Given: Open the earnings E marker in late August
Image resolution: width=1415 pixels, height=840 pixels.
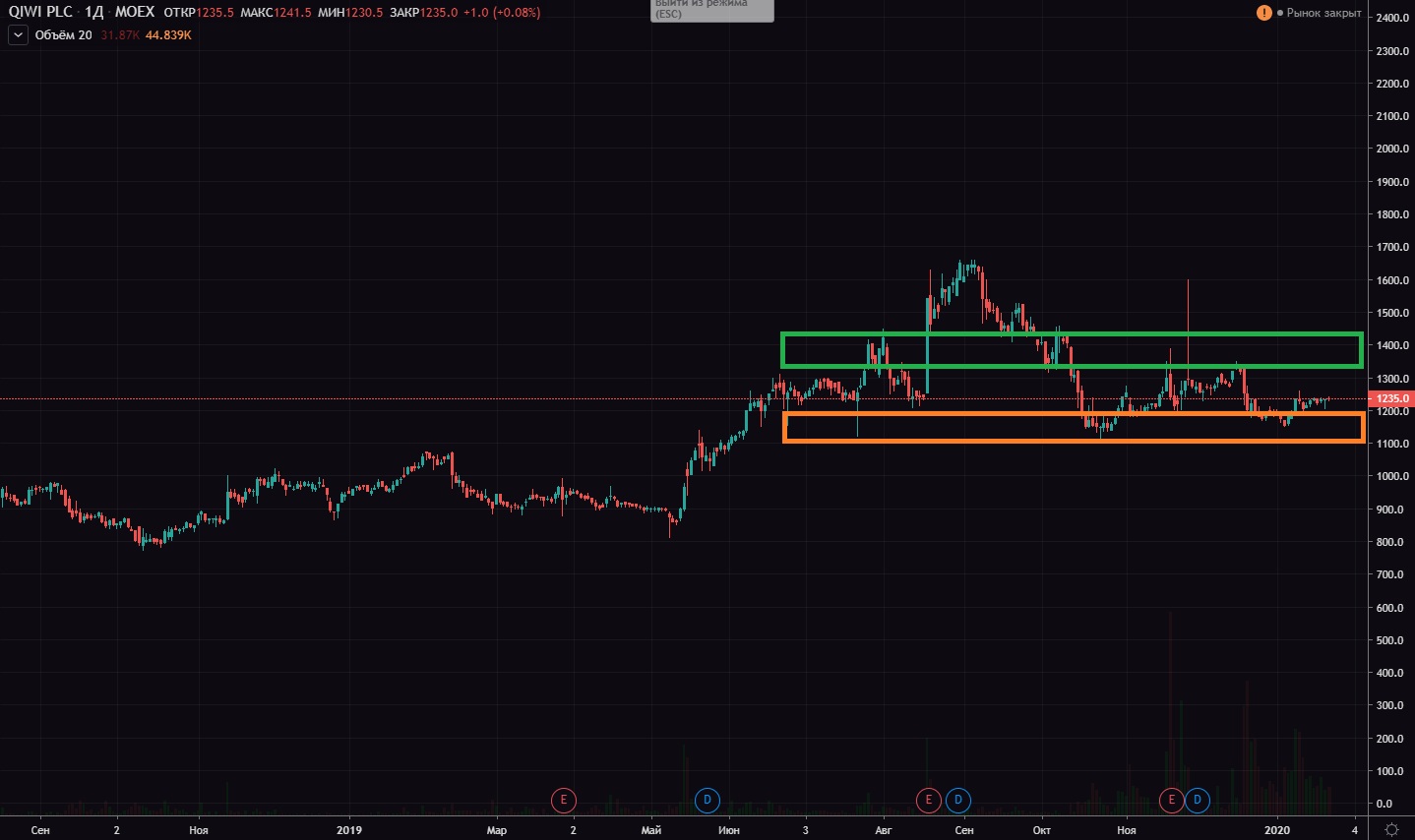Looking at the screenshot, I should [x=928, y=800].
